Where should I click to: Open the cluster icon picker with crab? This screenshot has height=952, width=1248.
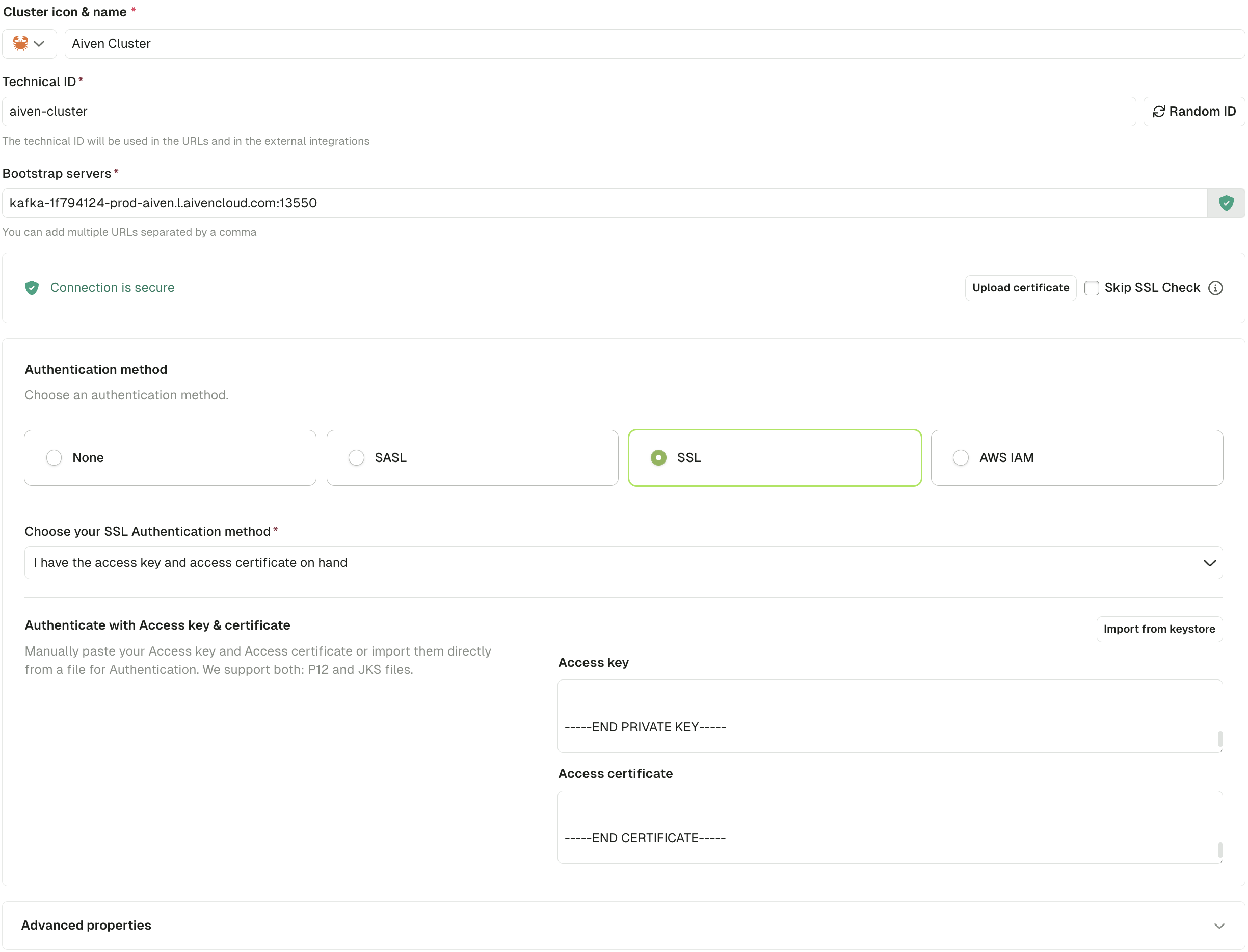click(x=30, y=44)
